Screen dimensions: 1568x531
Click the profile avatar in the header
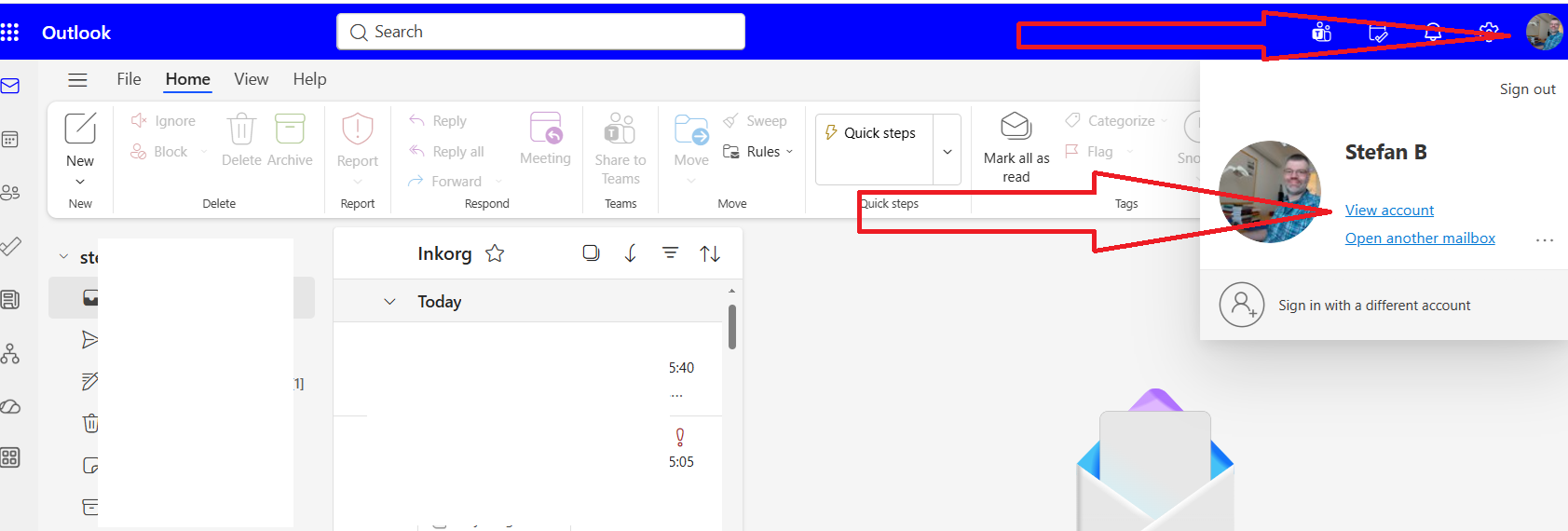click(x=1544, y=32)
